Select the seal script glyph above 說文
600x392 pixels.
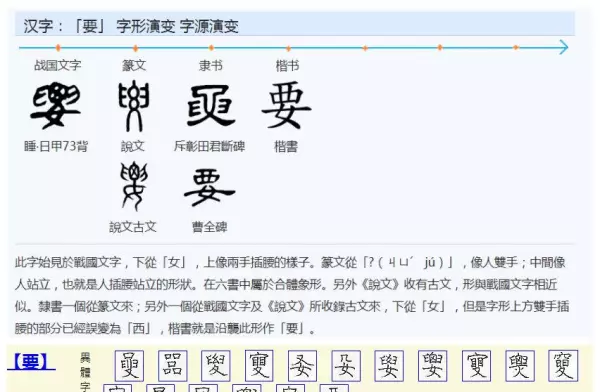point(133,106)
